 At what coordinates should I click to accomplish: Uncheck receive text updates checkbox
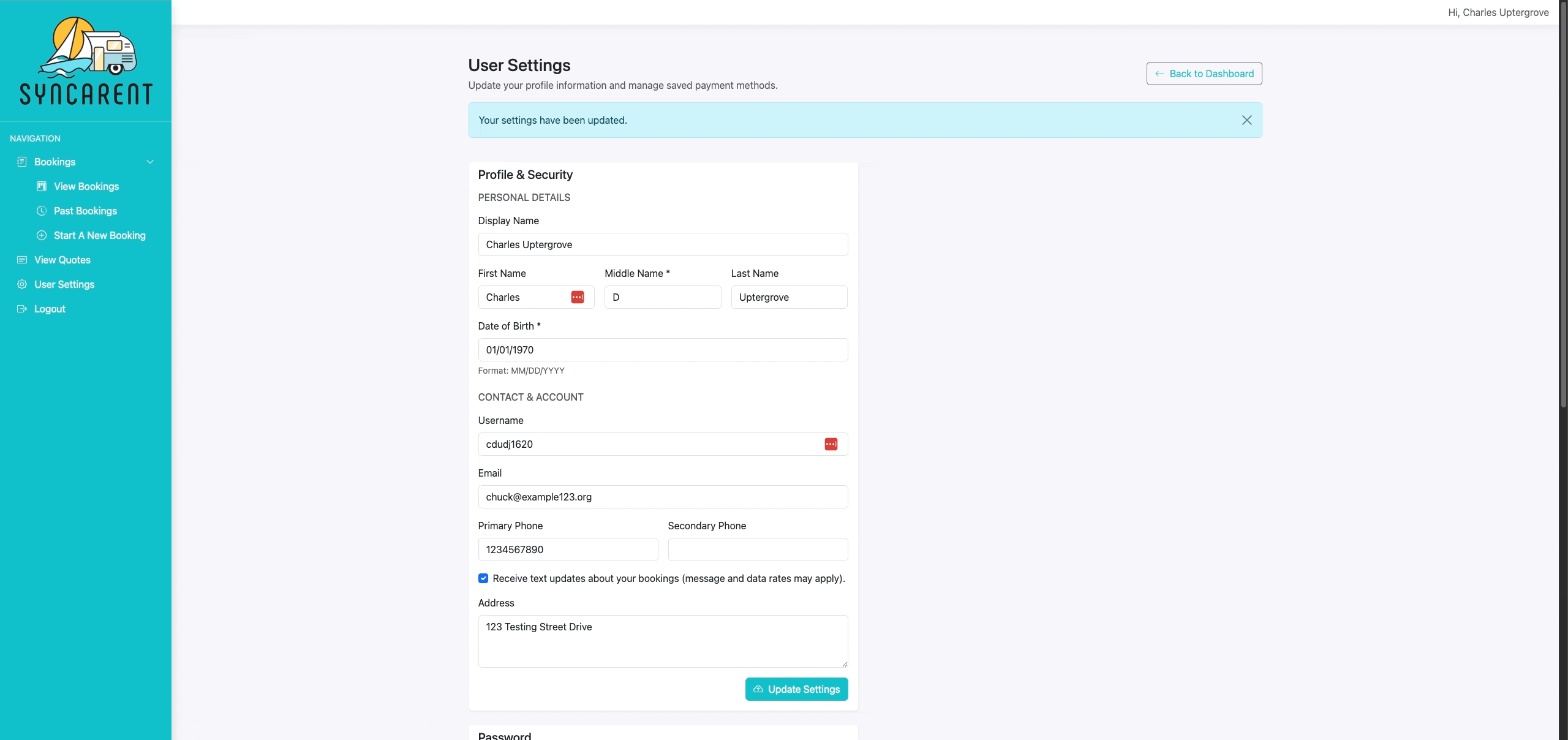pyautogui.click(x=483, y=578)
